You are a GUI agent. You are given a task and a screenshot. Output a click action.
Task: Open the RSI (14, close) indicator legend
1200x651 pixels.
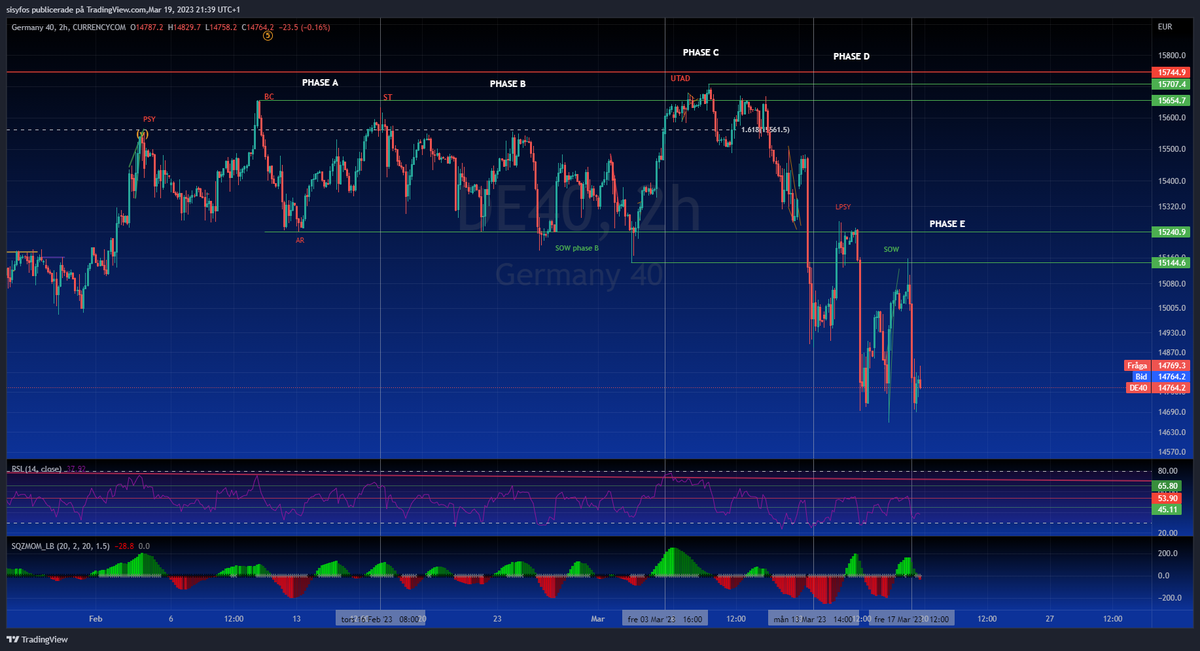[x=38, y=468]
